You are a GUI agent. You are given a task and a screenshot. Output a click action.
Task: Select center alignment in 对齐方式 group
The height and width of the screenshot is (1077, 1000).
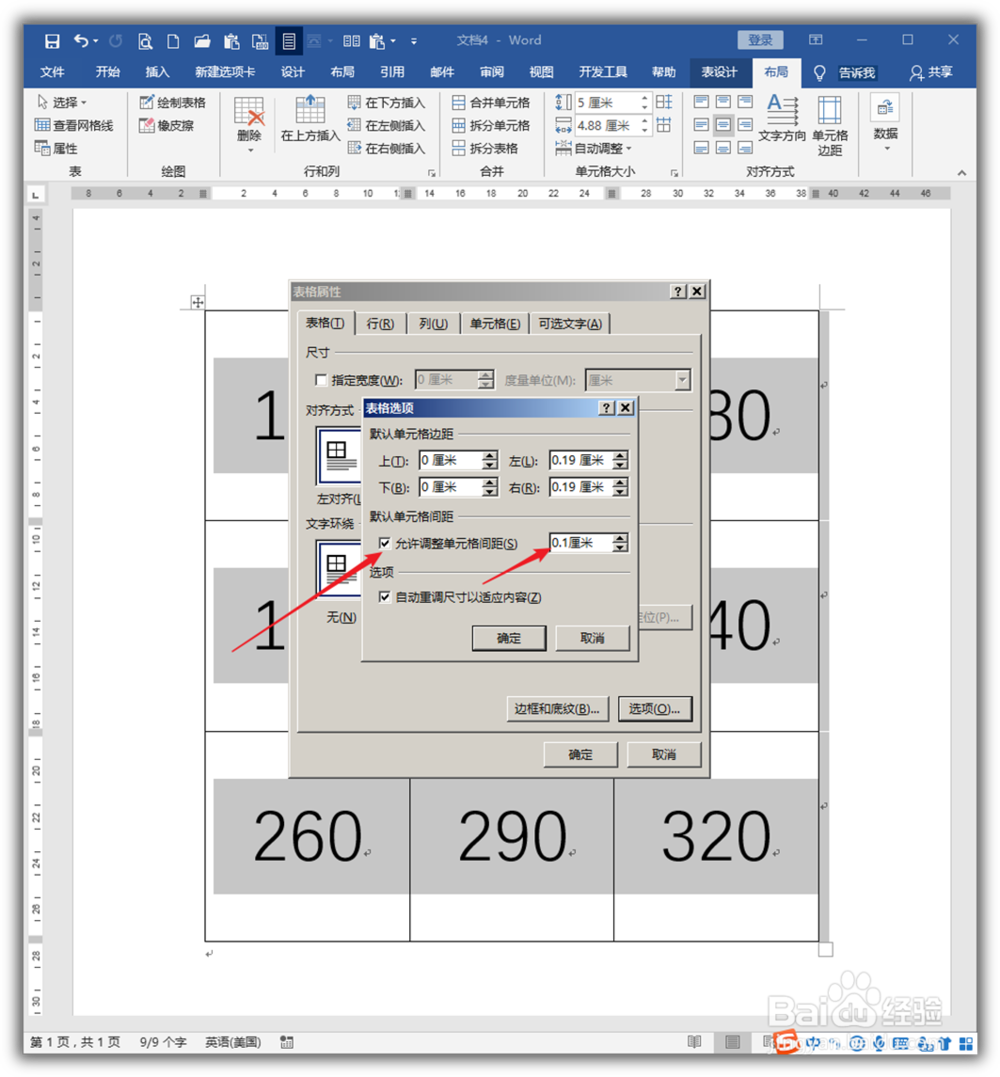(722, 125)
